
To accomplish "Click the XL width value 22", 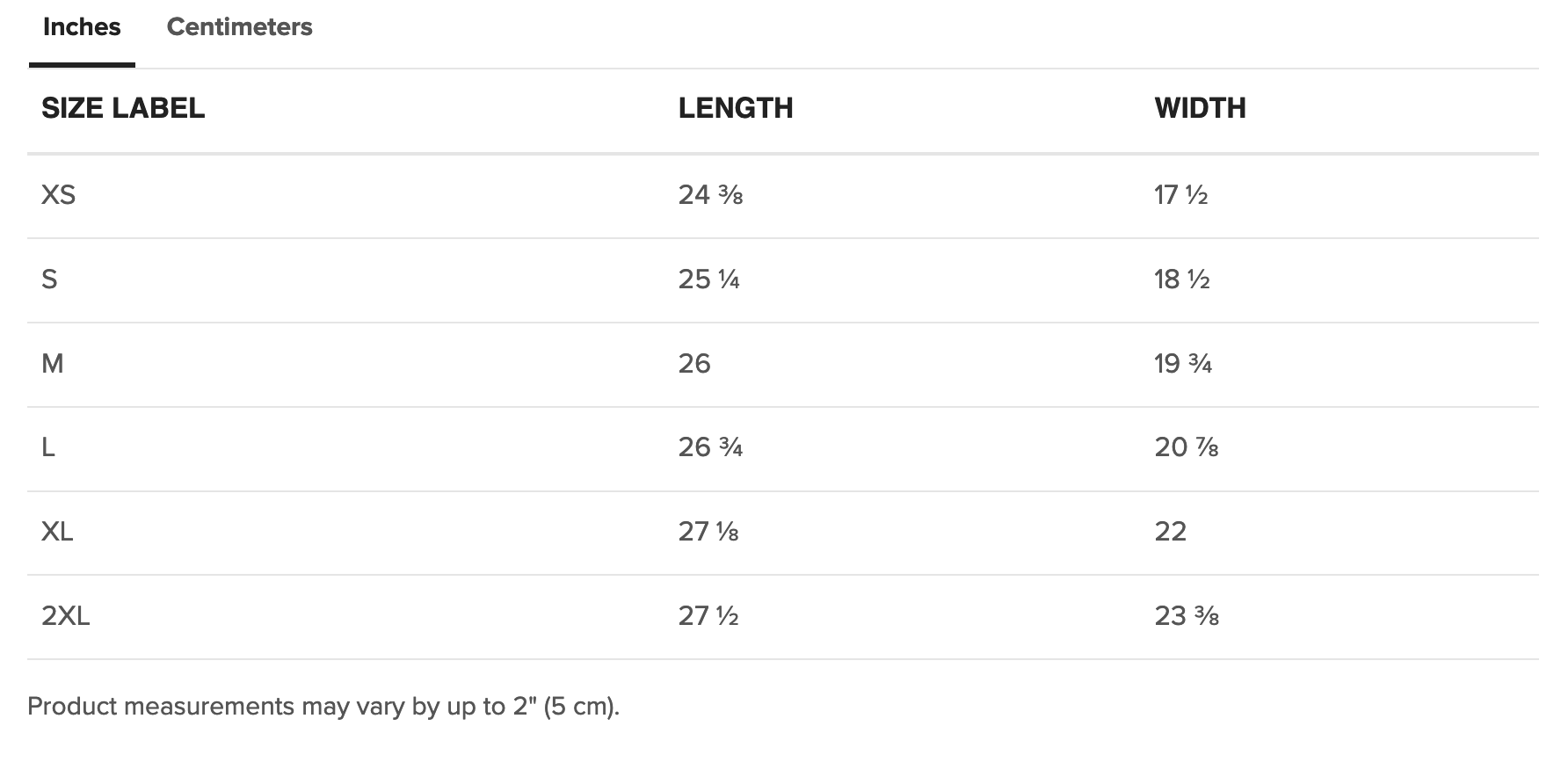I will point(1171,532).
